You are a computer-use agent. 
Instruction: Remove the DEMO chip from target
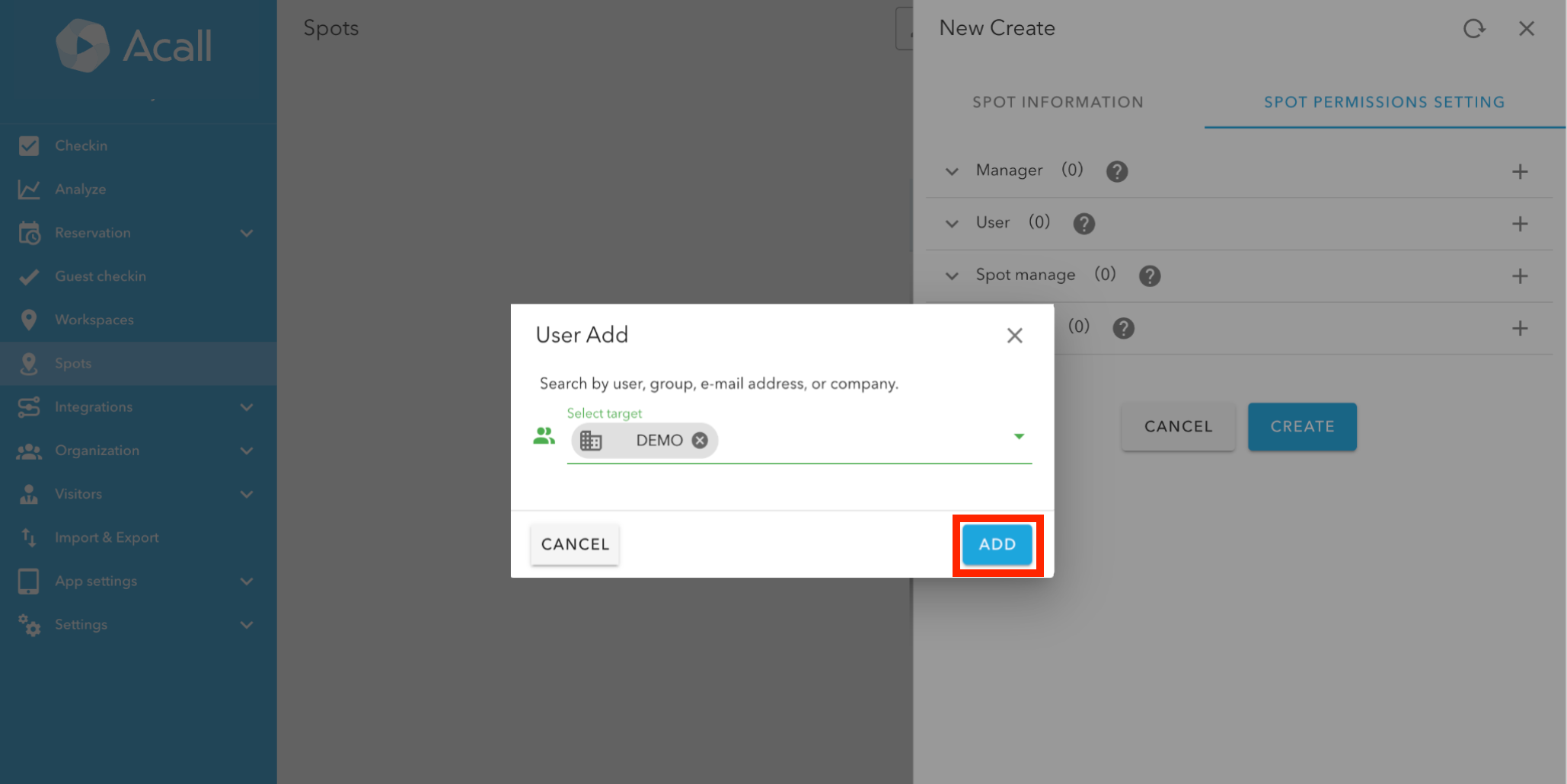pos(700,441)
